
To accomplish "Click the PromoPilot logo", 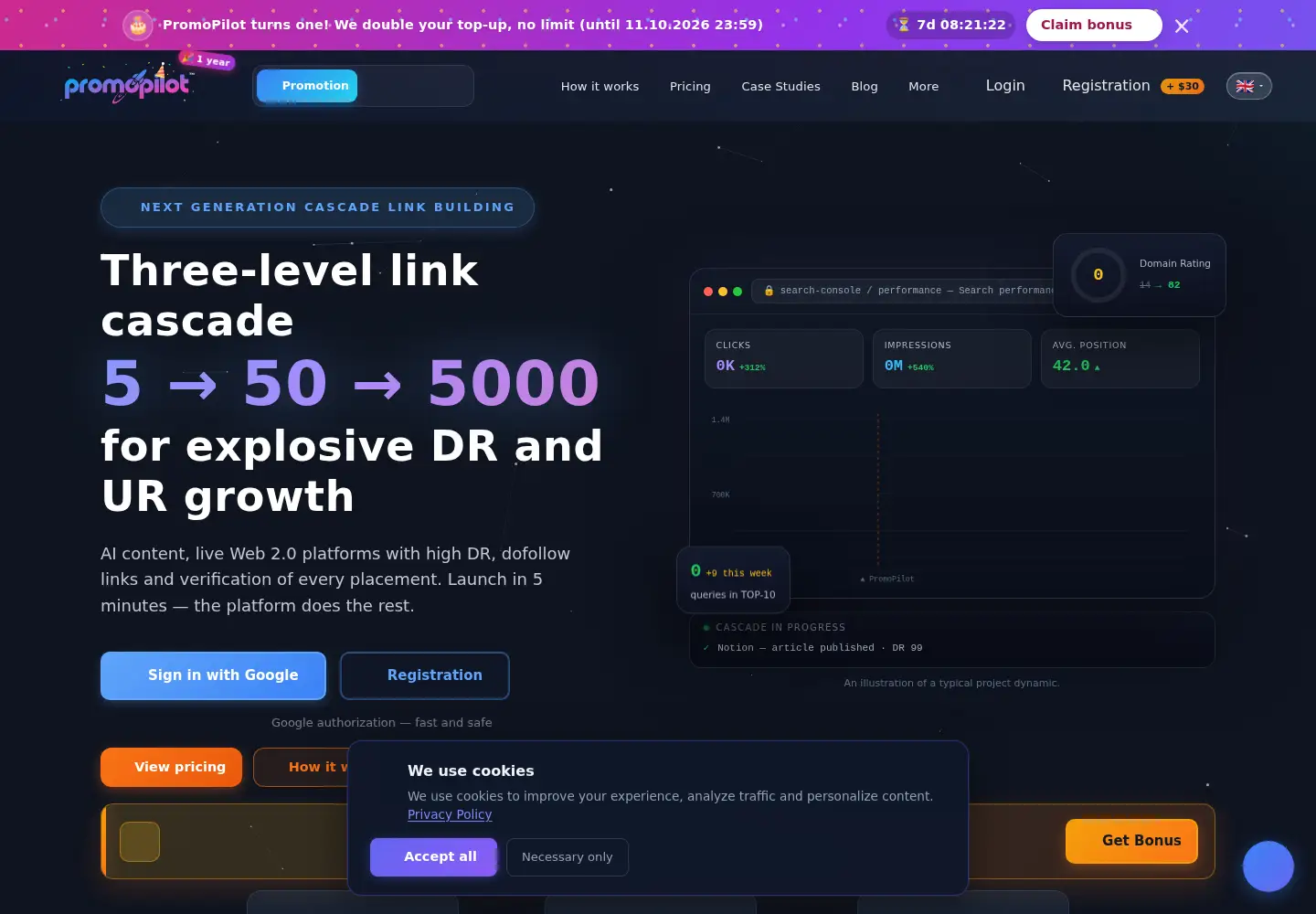I will (x=127, y=86).
